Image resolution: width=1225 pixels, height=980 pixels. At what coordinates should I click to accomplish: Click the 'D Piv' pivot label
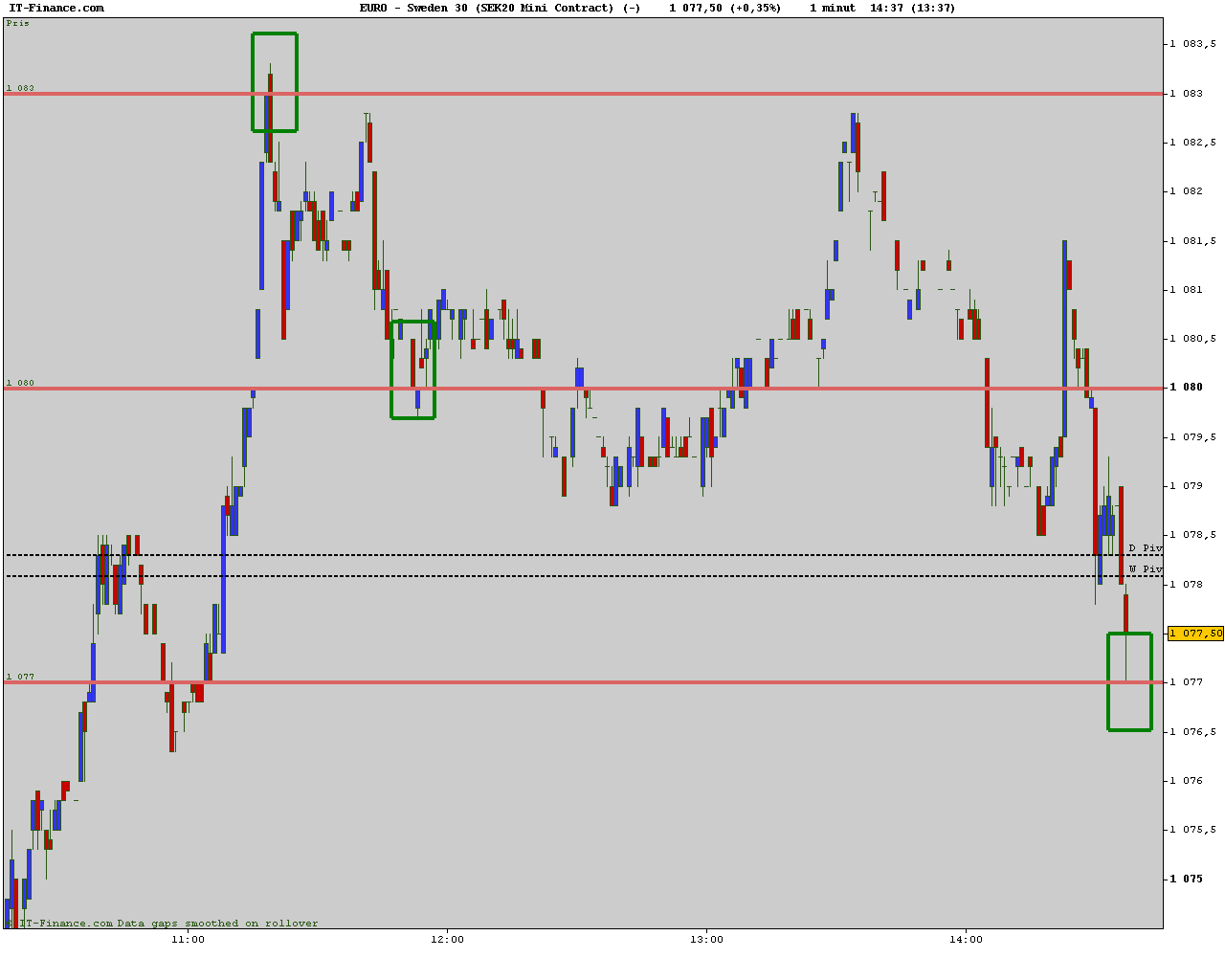point(1145,548)
